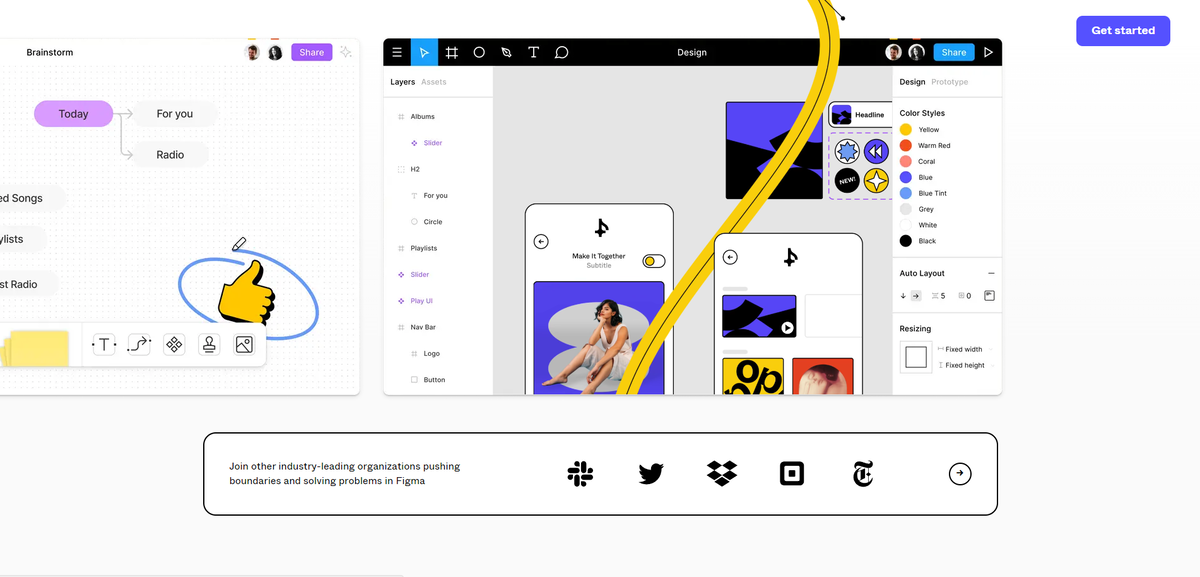
Task: Collapse Auto Layout with the minus icon
Action: click(991, 273)
